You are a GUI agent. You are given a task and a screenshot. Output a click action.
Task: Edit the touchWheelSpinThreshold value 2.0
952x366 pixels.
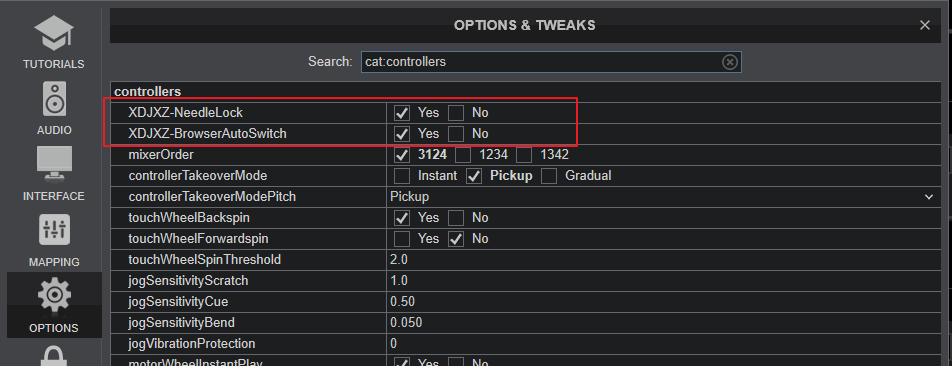[663, 260]
